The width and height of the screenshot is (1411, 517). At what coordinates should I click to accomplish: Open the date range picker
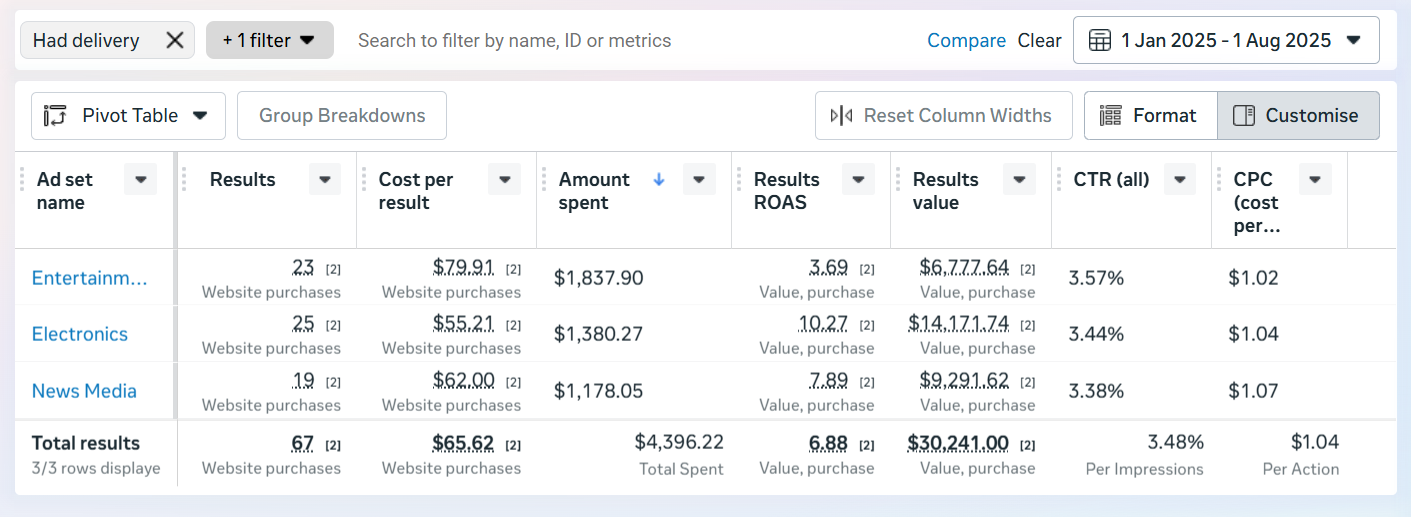(x=1225, y=40)
